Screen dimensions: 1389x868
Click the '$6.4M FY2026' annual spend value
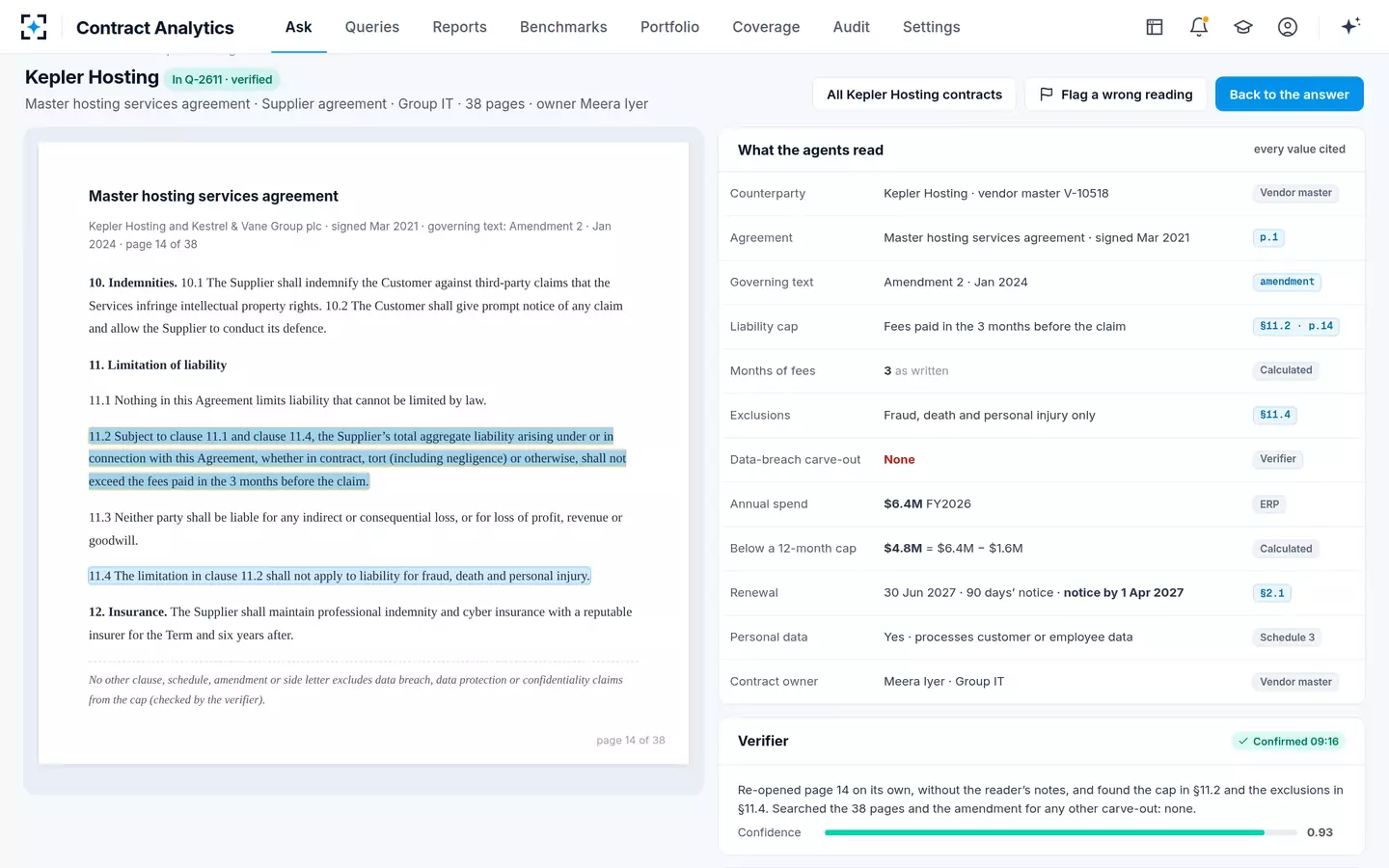click(927, 504)
